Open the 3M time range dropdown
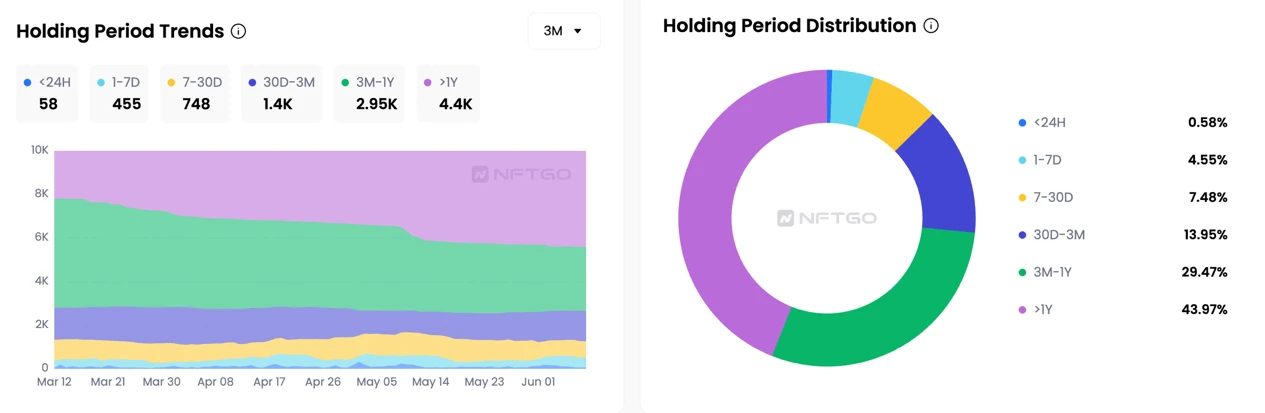Viewport: 1265px width, 413px height. (x=564, y=31)
